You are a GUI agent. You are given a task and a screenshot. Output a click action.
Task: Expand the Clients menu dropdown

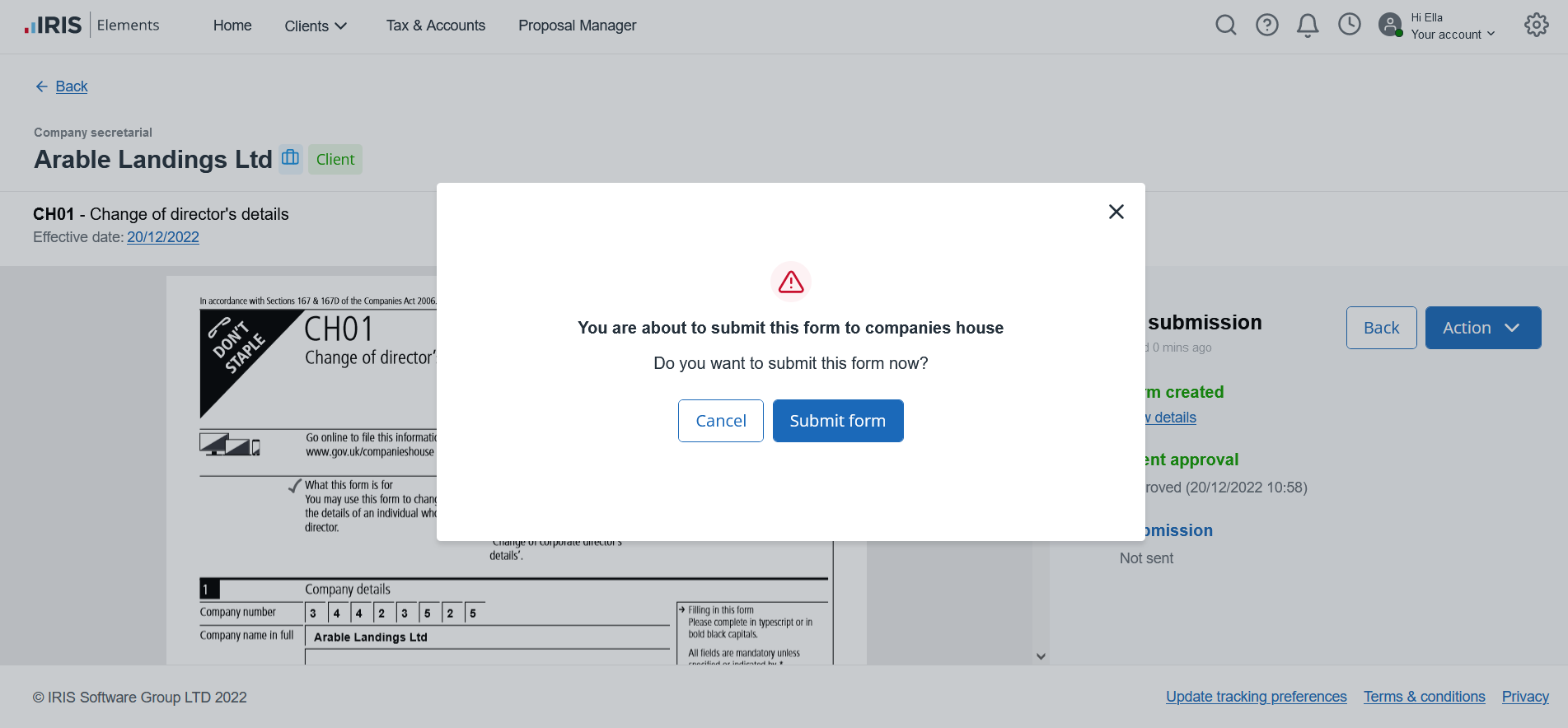316,26
